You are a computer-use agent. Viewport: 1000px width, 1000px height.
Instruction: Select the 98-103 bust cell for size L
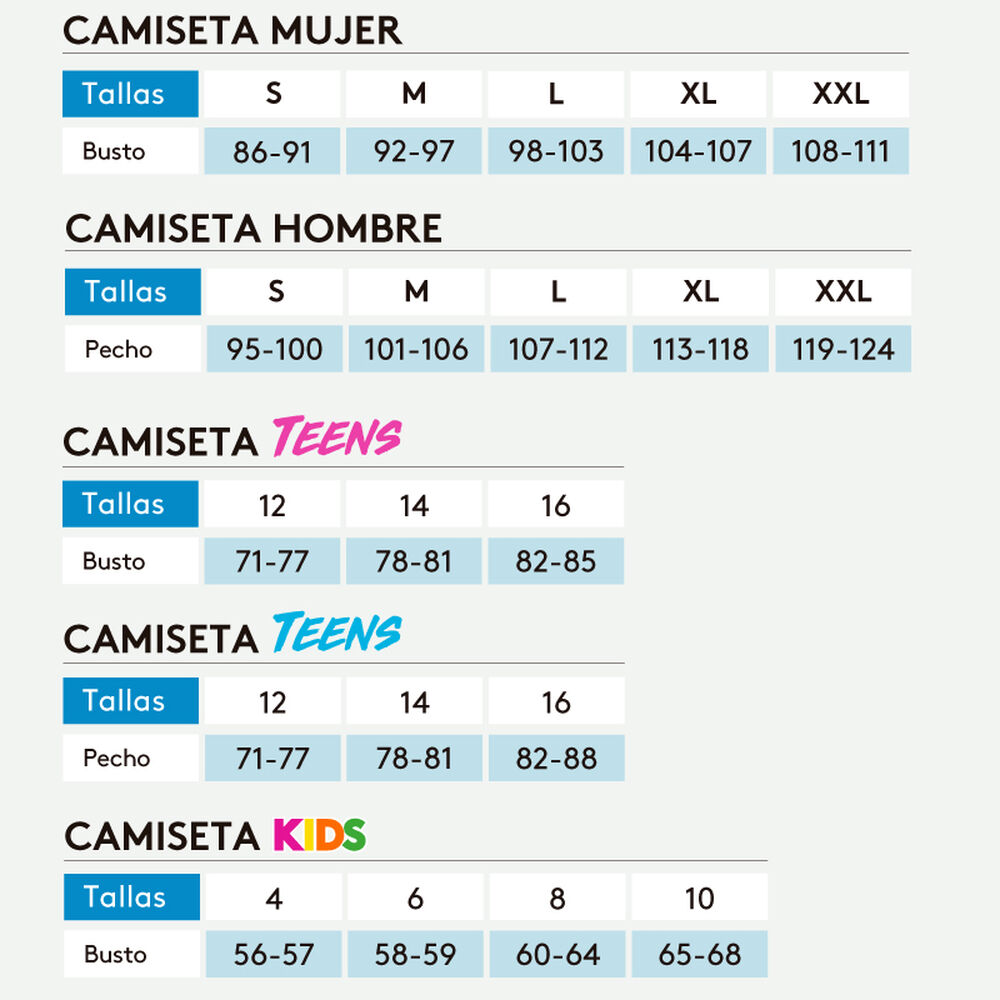[556, 151]
